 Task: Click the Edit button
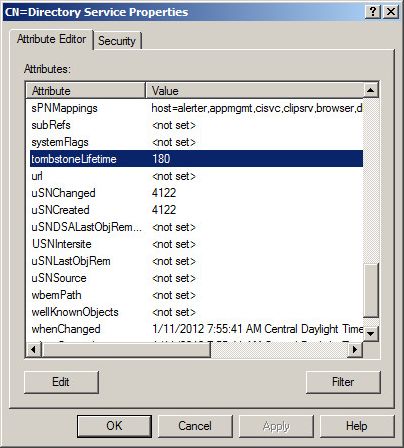[61, 382]
